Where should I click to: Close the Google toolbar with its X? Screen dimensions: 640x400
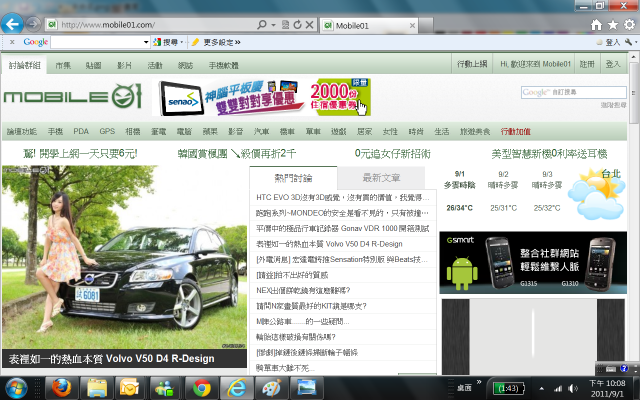pos(12,42)
